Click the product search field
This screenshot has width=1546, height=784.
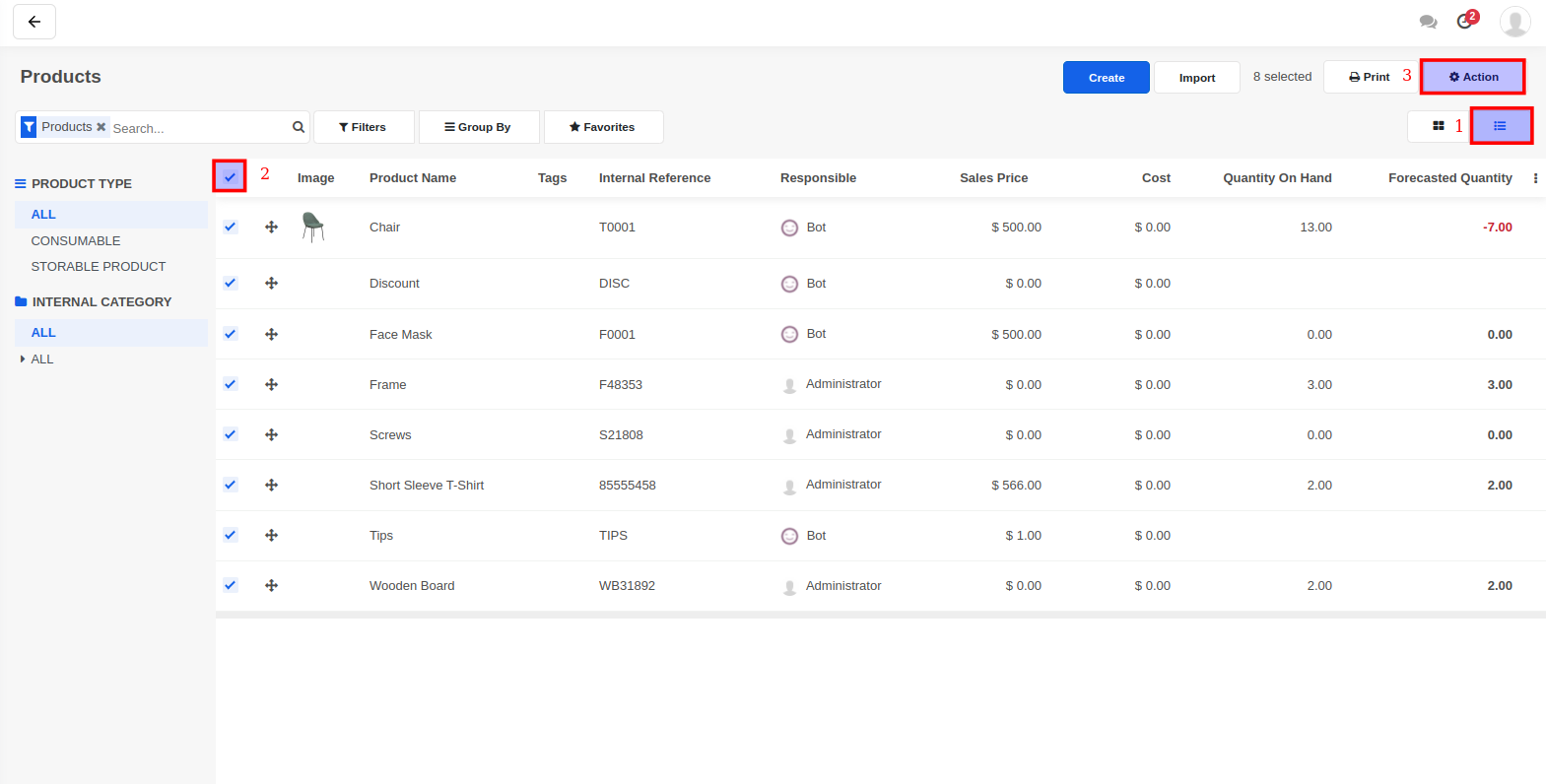point(197,128)
